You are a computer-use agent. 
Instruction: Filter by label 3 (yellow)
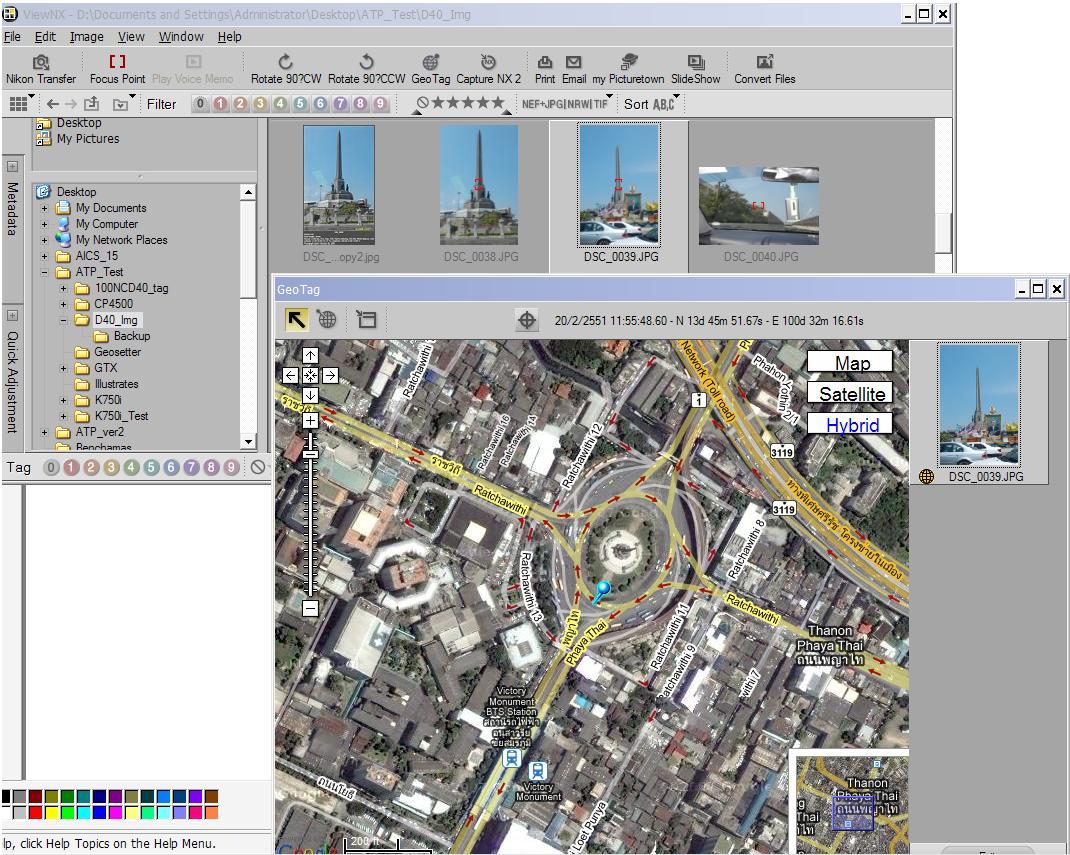260,104
